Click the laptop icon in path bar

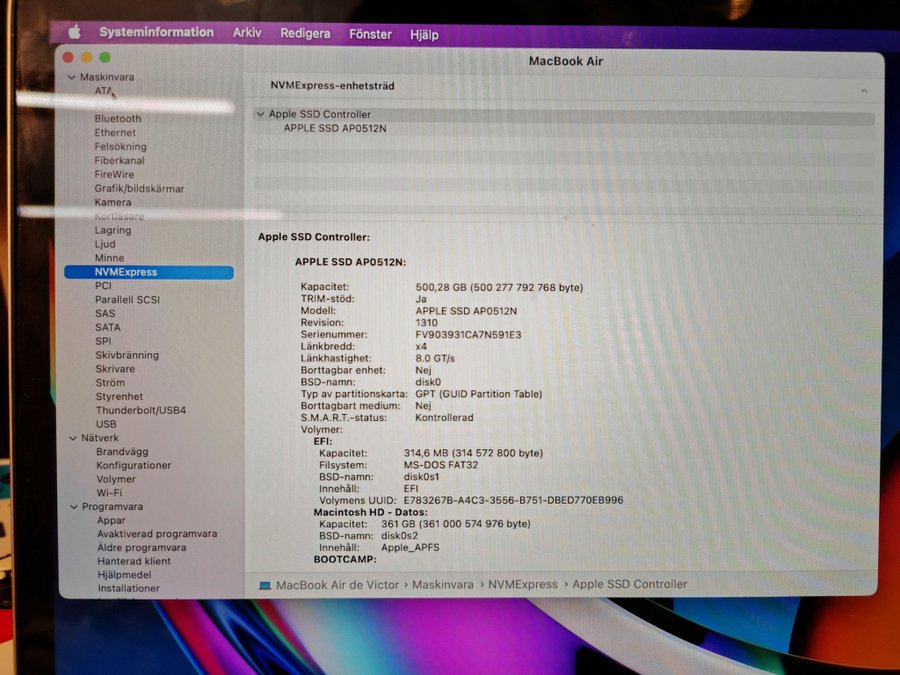(264, 585)
